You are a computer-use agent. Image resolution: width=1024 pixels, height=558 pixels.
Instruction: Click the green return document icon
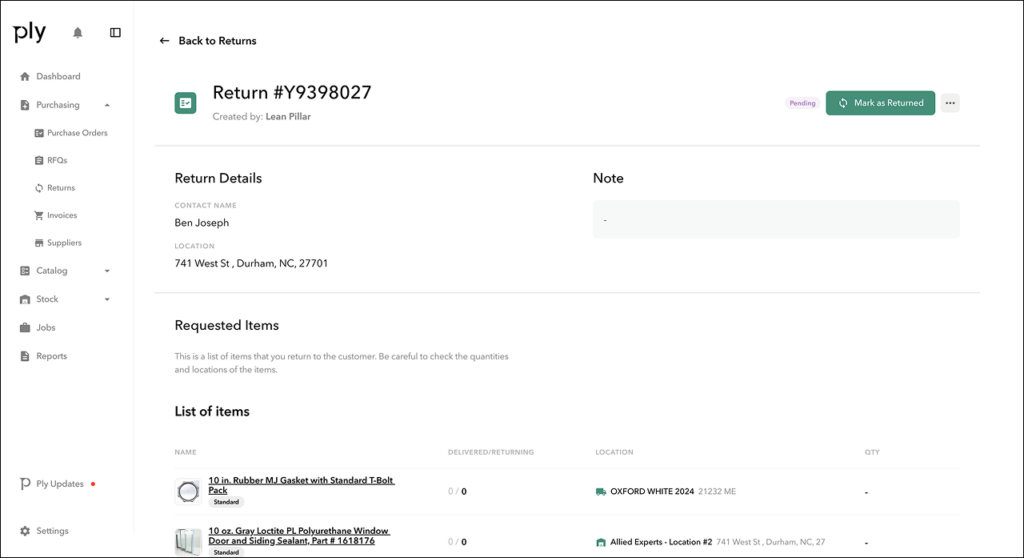coord(185,103)
